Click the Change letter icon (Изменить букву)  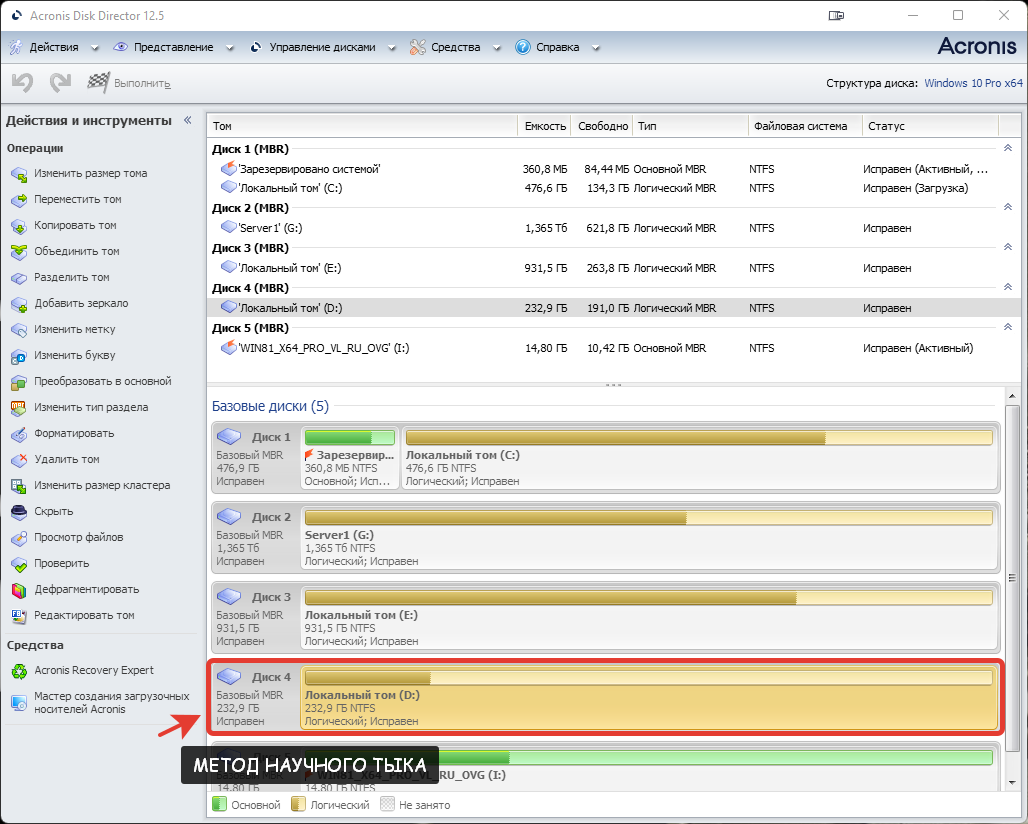pos(19,356)
